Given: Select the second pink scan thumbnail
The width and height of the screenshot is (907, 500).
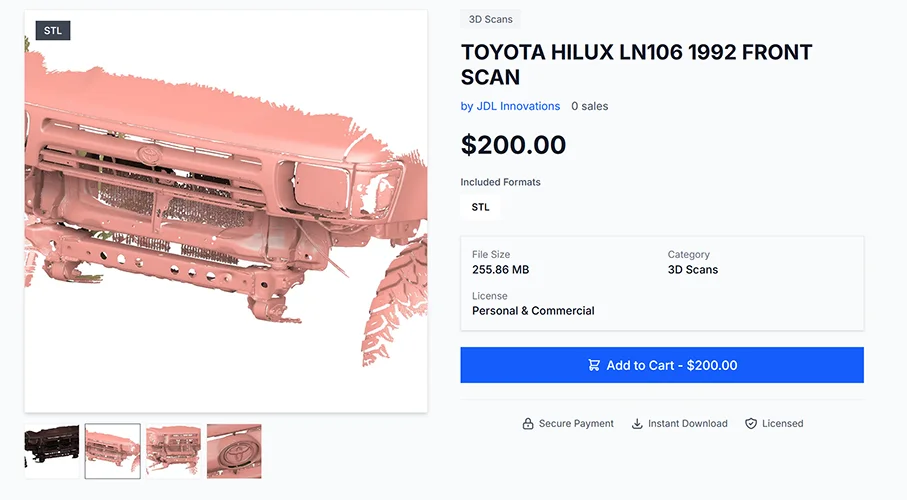Looking at the screenshot, I should pos(113,451).
